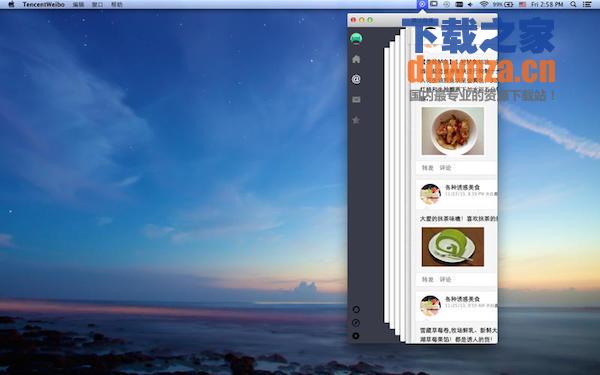This screenshot has height=375, width=600.
Task: Click 各种诱惑美食 name on the strawberry roll post
Action: 462,298
